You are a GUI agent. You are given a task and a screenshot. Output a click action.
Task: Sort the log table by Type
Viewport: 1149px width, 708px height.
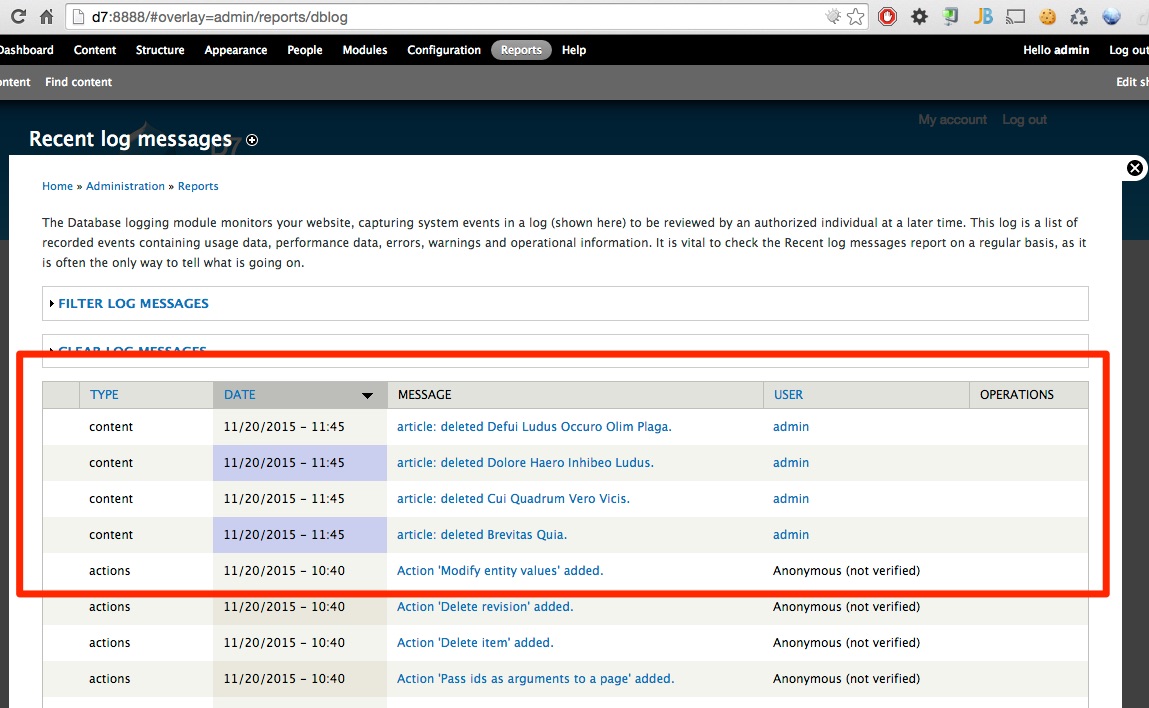pyautogui.click(x=104, y=395)
